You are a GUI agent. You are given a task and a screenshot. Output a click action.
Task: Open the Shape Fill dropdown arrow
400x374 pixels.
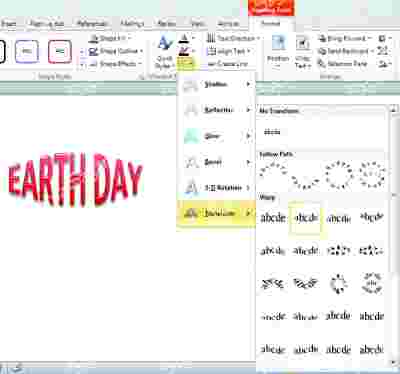point(129,38)
